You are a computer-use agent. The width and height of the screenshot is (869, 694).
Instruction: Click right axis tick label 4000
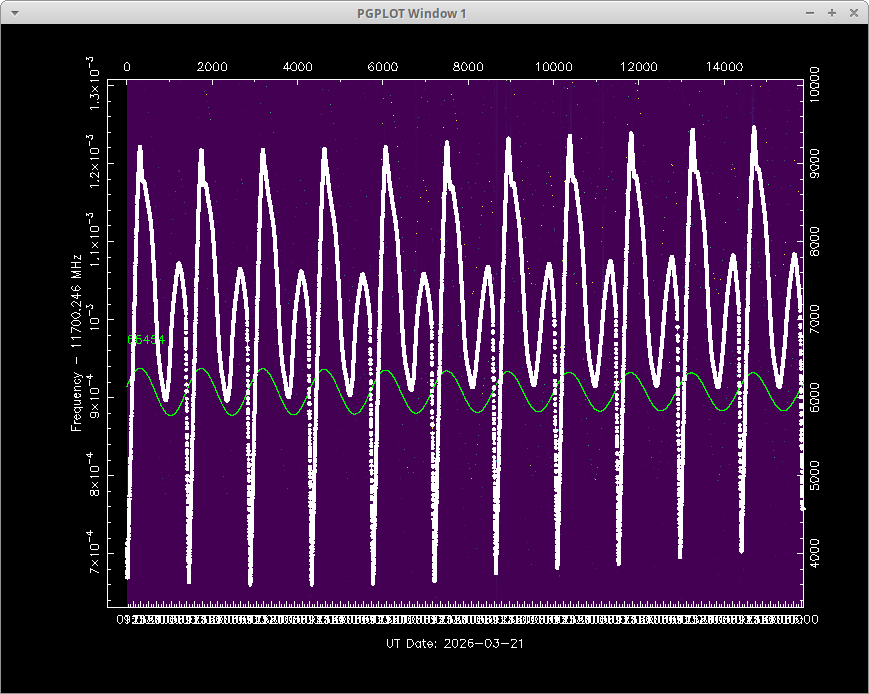pos(814,553)
